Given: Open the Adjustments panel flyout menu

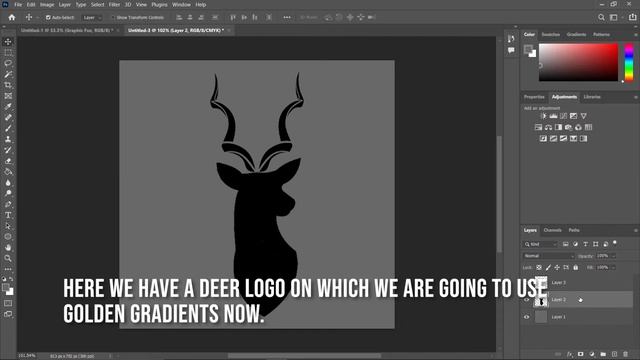Looking at the screenshot, I should tap(636, 97).
